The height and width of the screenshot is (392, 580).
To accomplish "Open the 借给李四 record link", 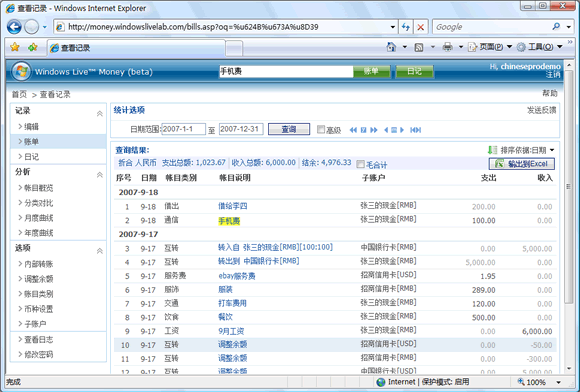I will coord(232,206).
